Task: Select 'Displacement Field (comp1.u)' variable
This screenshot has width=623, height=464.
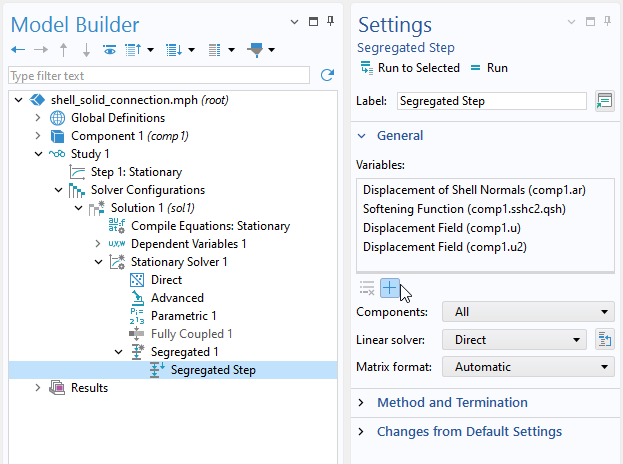Action: (x=441, y=228)
